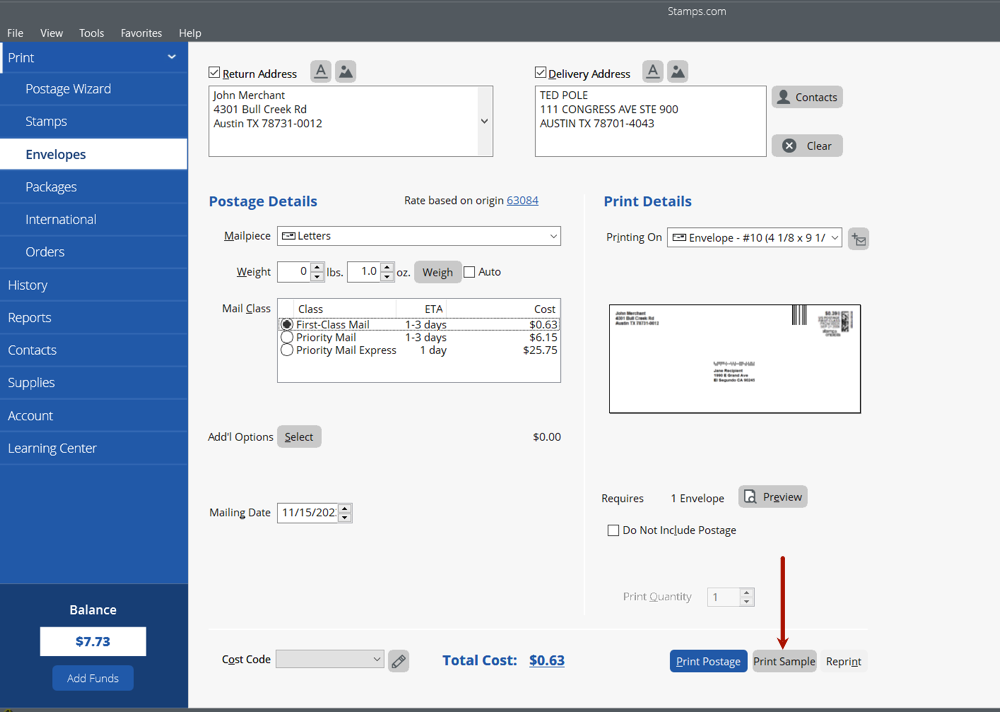
Task: Enable the Auto weigh checkbox
Action: pyautogui.click(x=470, y=272)
